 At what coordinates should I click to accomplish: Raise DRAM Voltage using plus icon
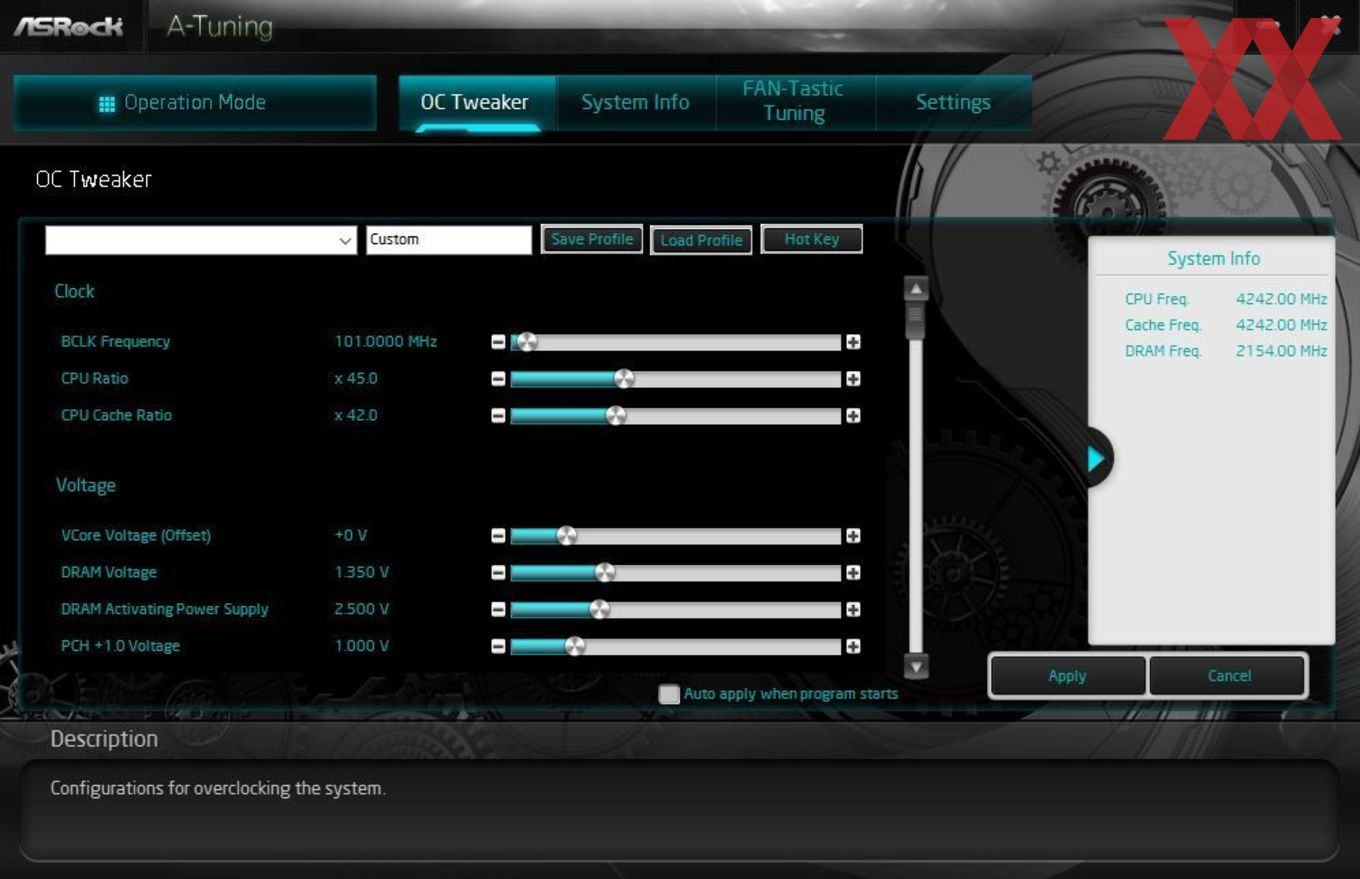point(853,573)
